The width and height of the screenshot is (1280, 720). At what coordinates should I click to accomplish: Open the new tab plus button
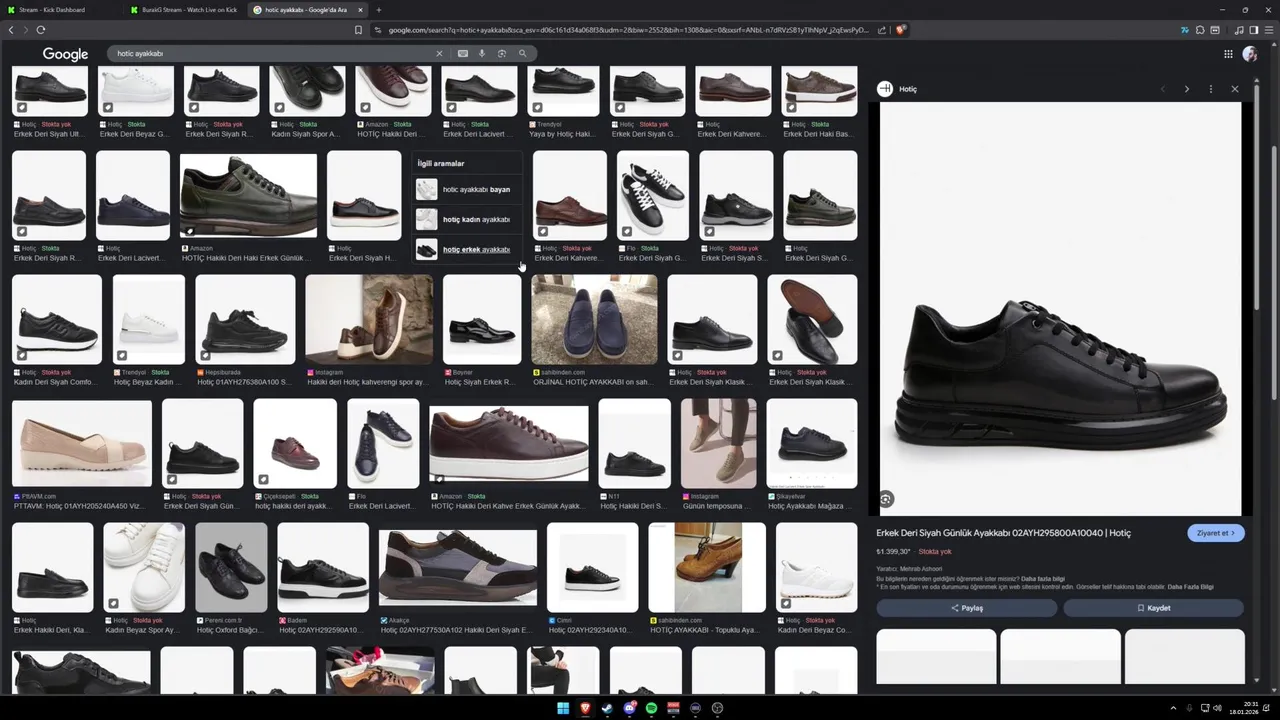[379, 10]
